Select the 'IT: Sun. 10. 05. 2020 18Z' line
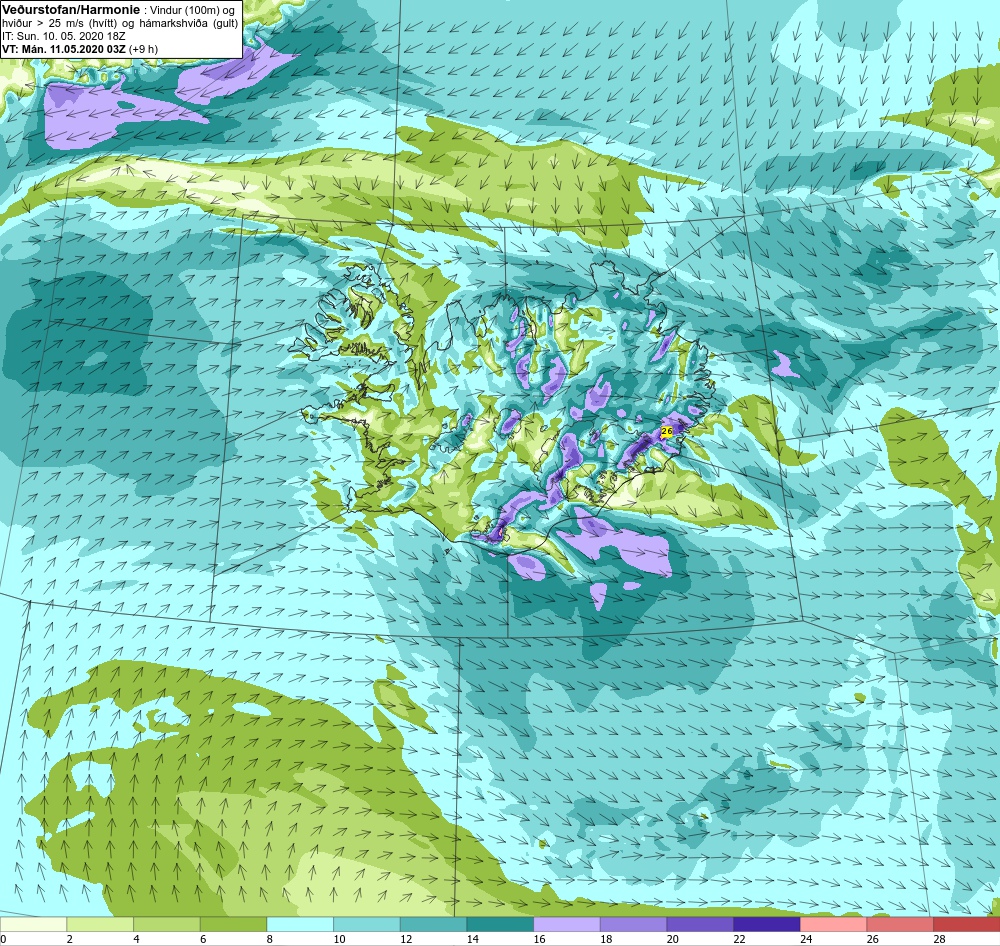Screen dimensions: 1000x946 tap(64, 36)
